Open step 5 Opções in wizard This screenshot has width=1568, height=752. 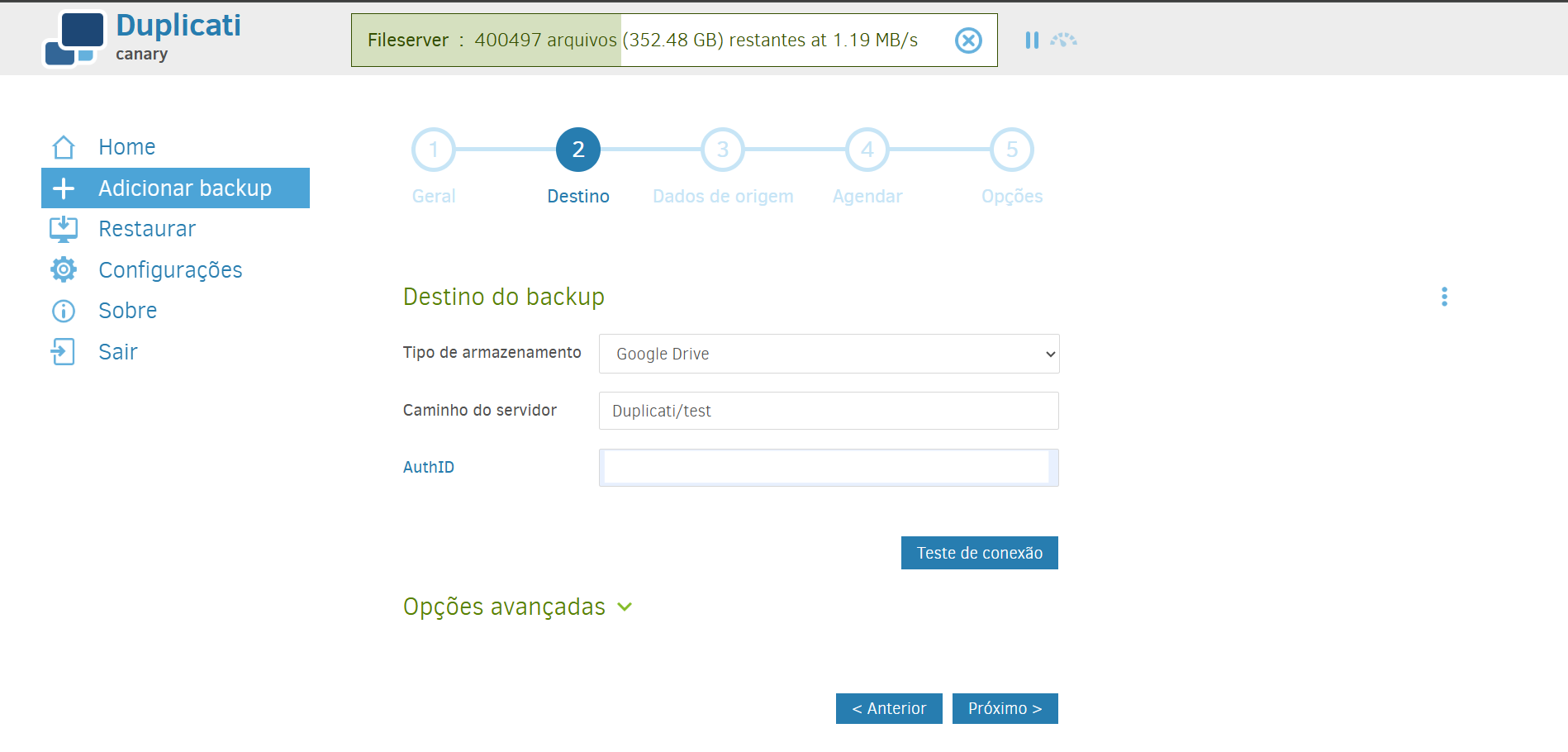point(1012,150)
